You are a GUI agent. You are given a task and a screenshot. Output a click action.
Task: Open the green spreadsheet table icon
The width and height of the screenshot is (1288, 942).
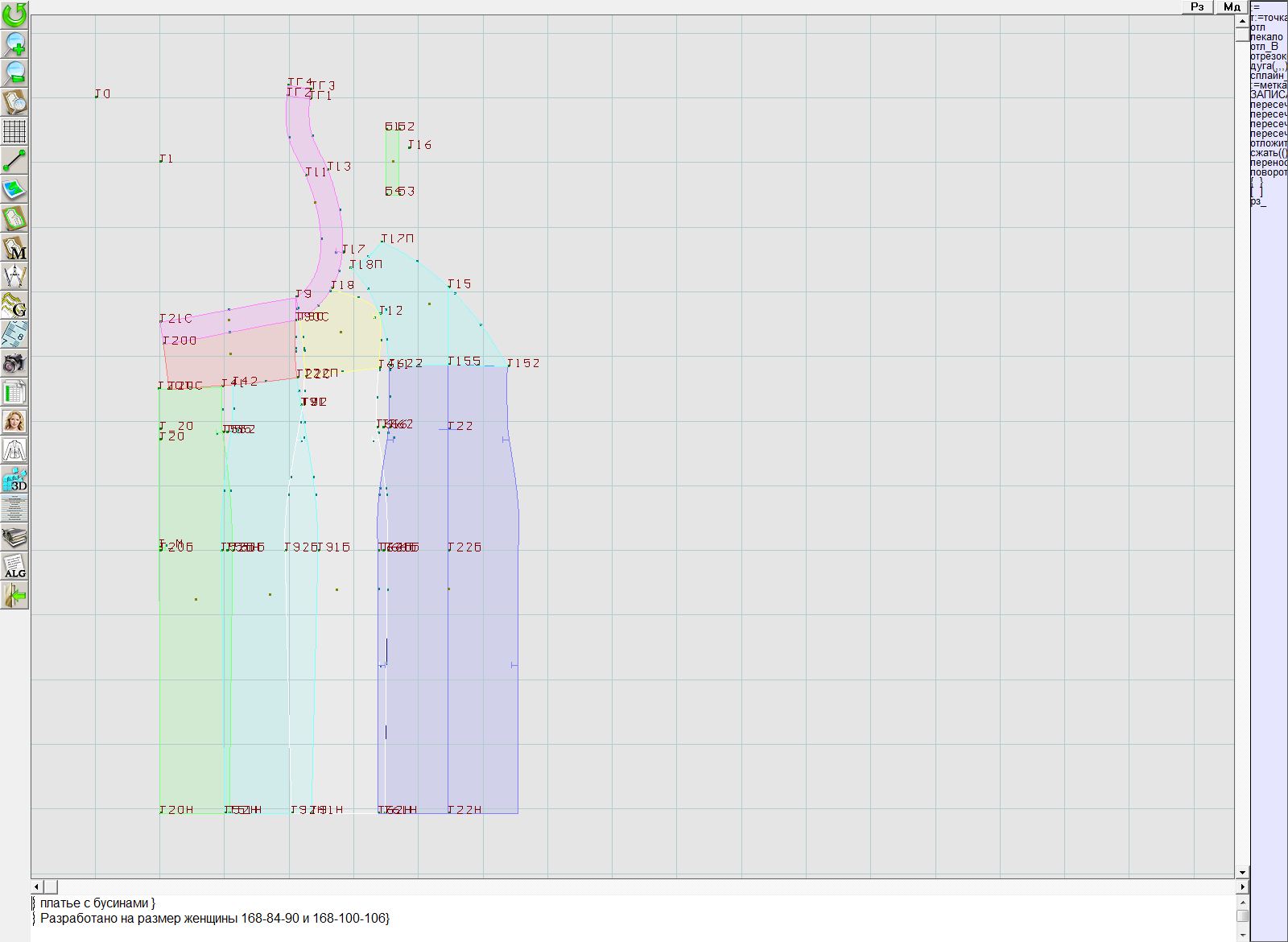14,392
